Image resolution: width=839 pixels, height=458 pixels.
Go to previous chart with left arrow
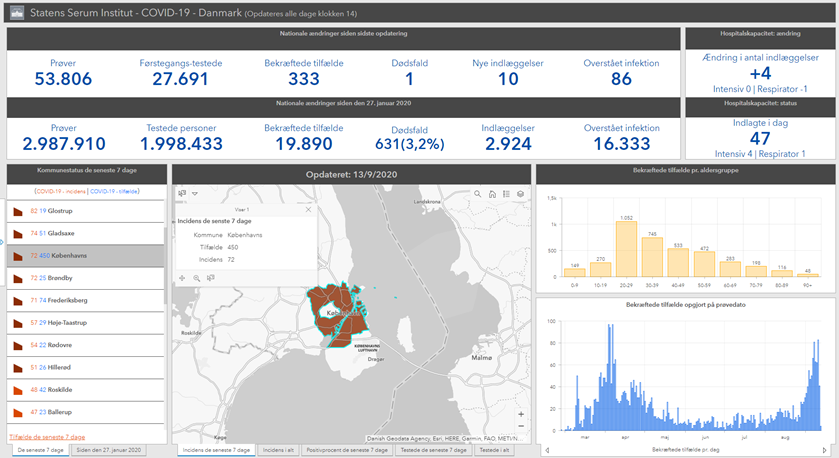[547, 451]
